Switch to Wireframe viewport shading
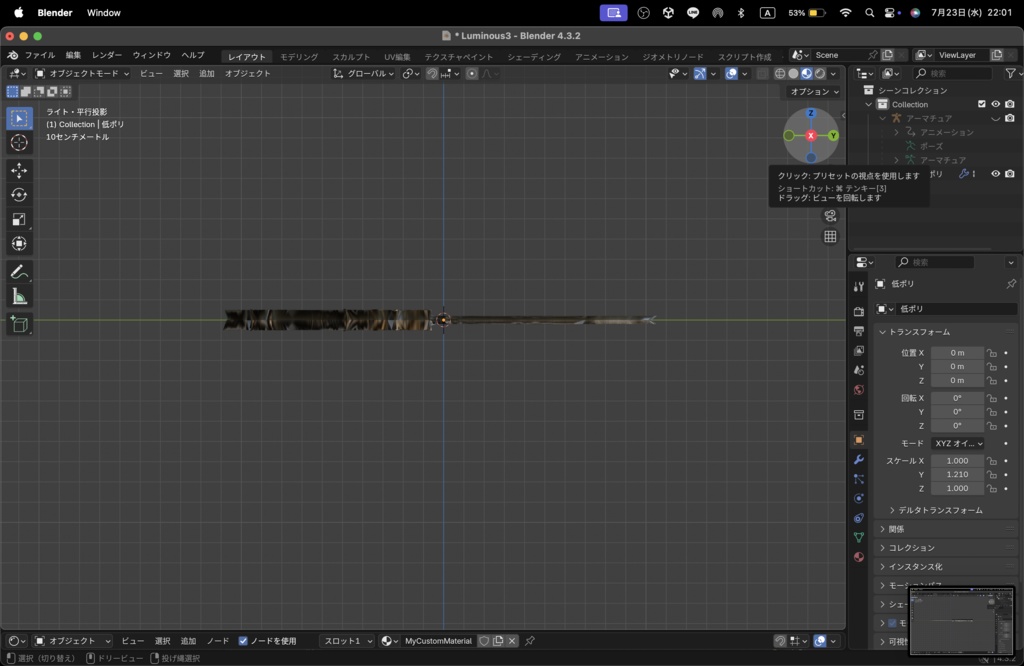Image resolution: width=1024 pixels, height=666 pixels. pos(780,74)
